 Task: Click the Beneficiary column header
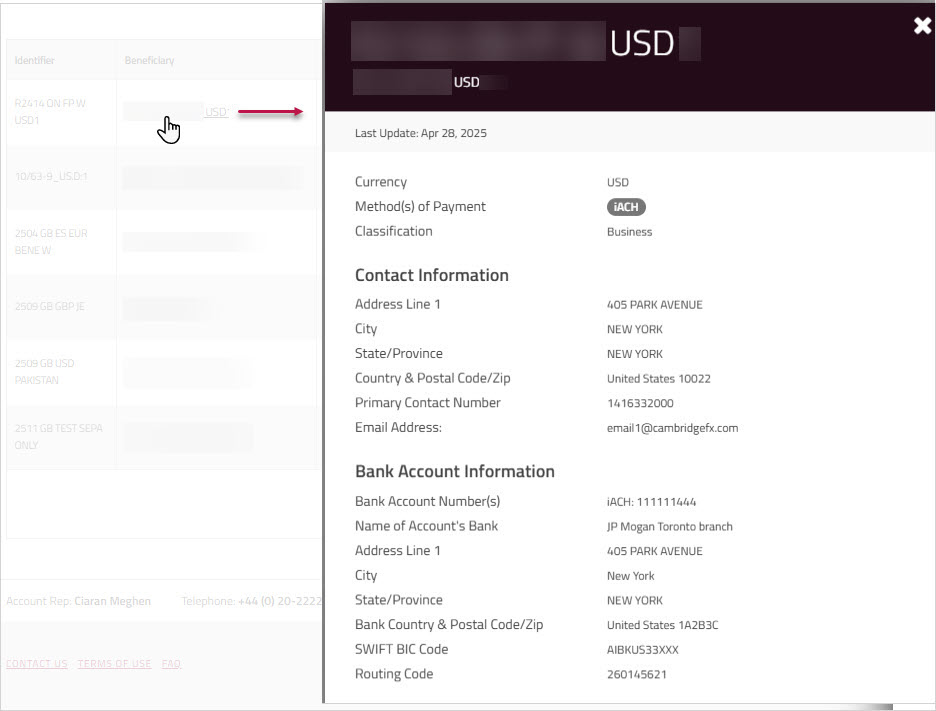tap(150, 60)
